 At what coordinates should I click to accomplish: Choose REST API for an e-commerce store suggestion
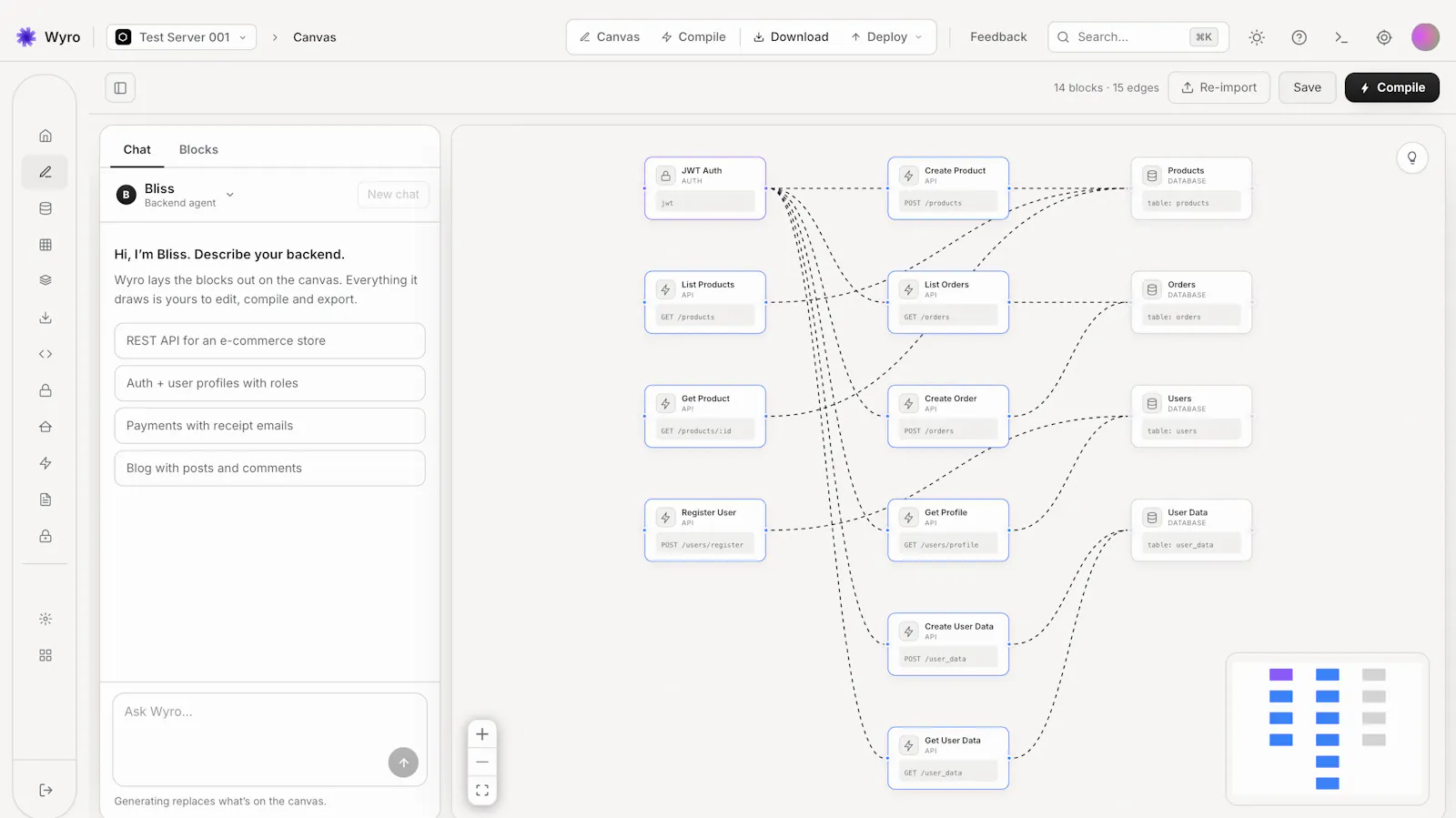(269, 341)
